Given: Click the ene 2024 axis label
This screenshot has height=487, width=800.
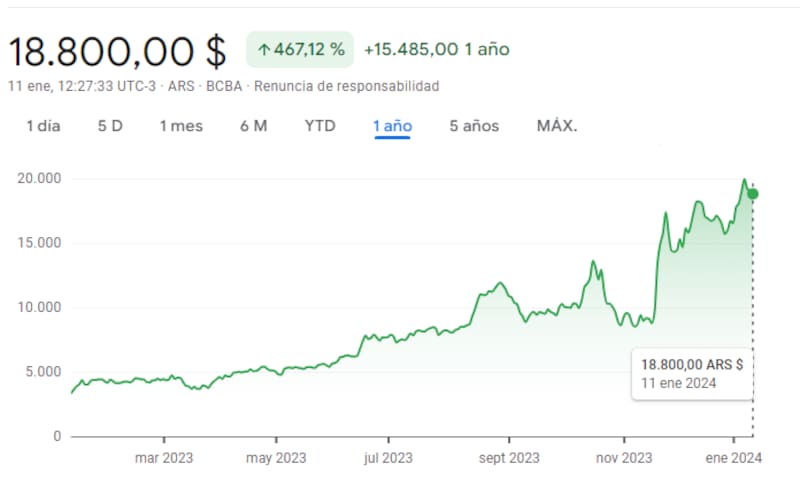Looking at the screenshot, I should (733, 458).
